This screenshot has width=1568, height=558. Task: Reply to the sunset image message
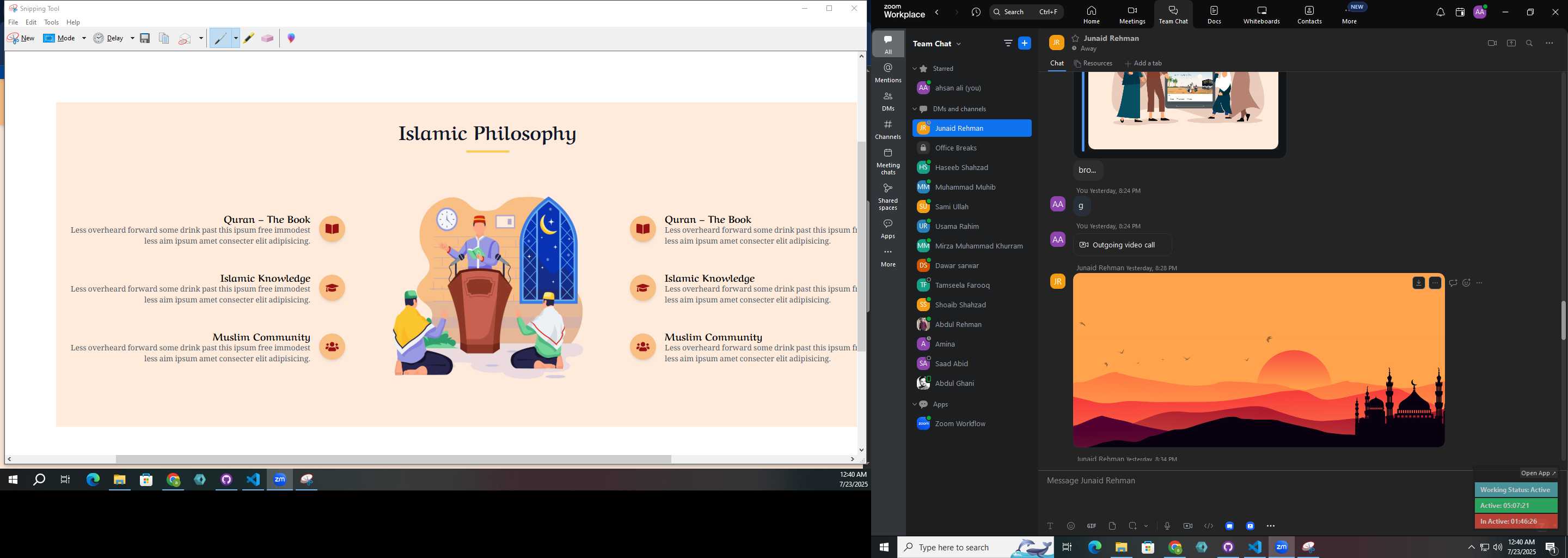coord(1453,283)
